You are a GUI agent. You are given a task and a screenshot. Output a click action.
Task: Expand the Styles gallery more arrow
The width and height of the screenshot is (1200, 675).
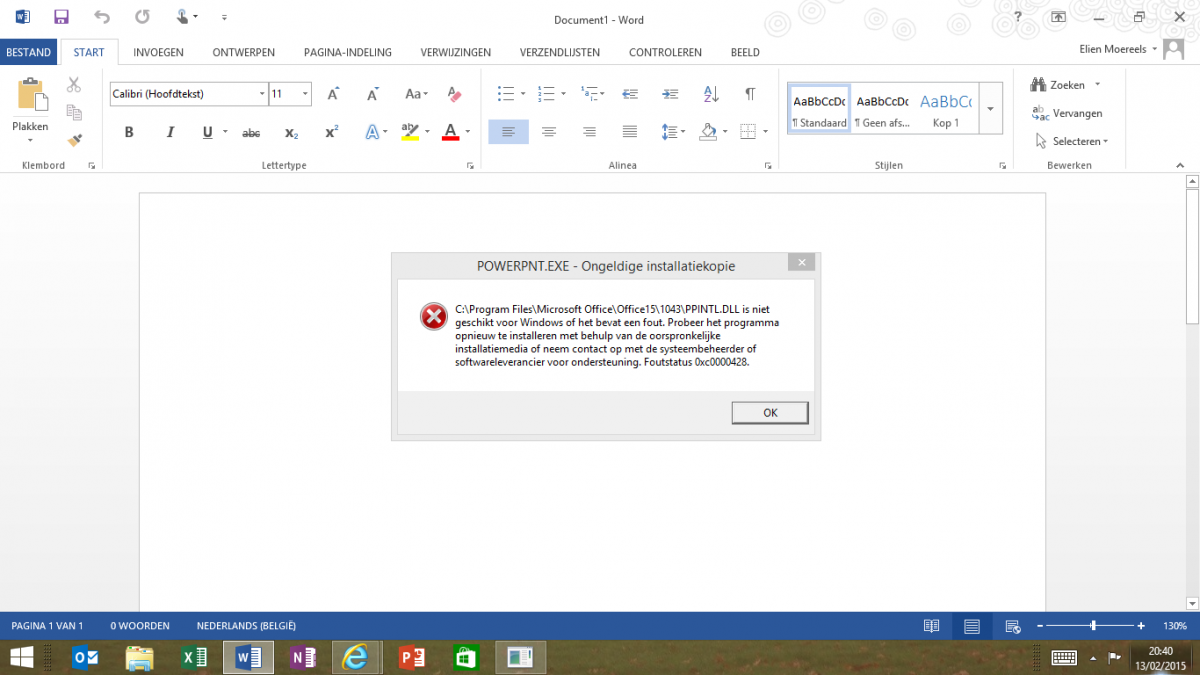[990, 108]
